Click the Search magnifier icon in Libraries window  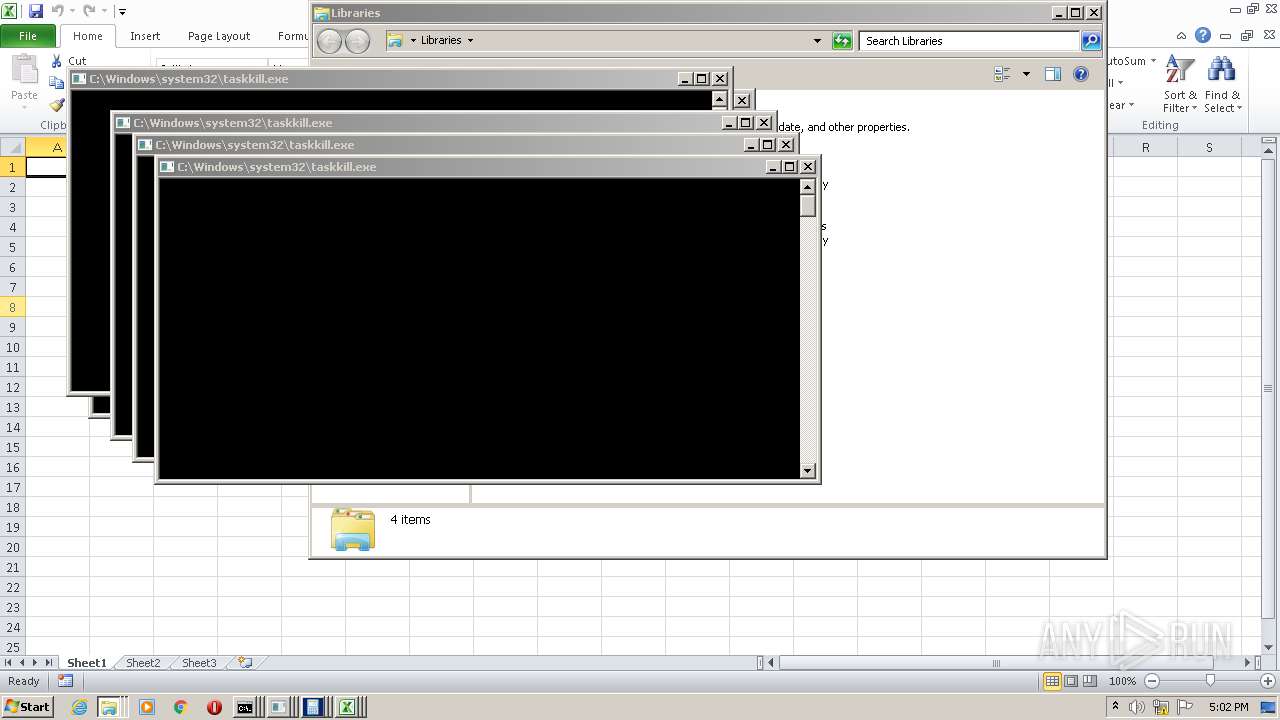[1091, 41]
